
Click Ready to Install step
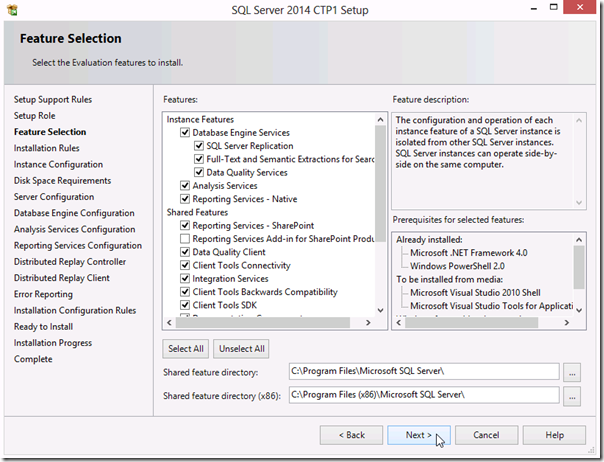click(x=43, y=326)
